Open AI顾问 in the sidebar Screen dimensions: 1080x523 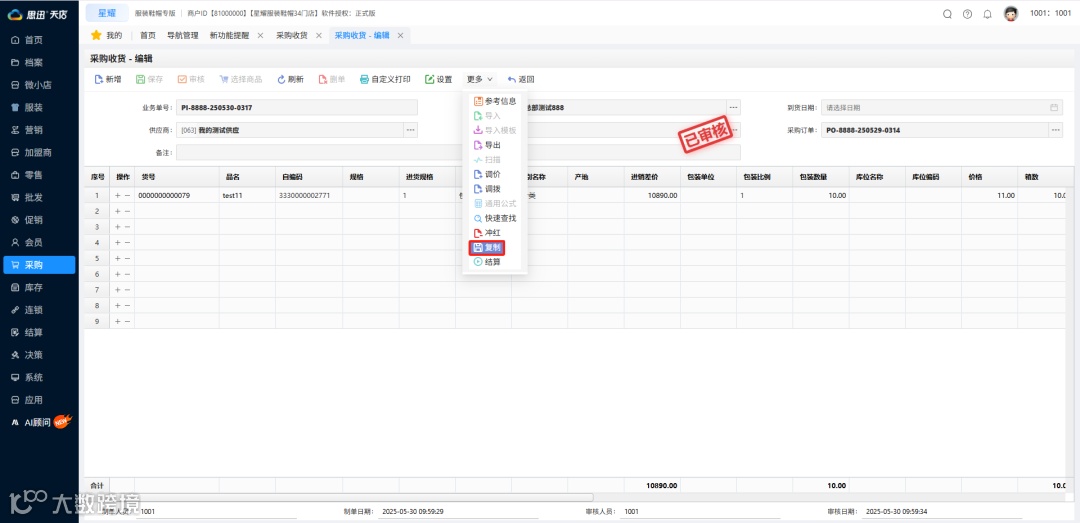tap(39, 422)
